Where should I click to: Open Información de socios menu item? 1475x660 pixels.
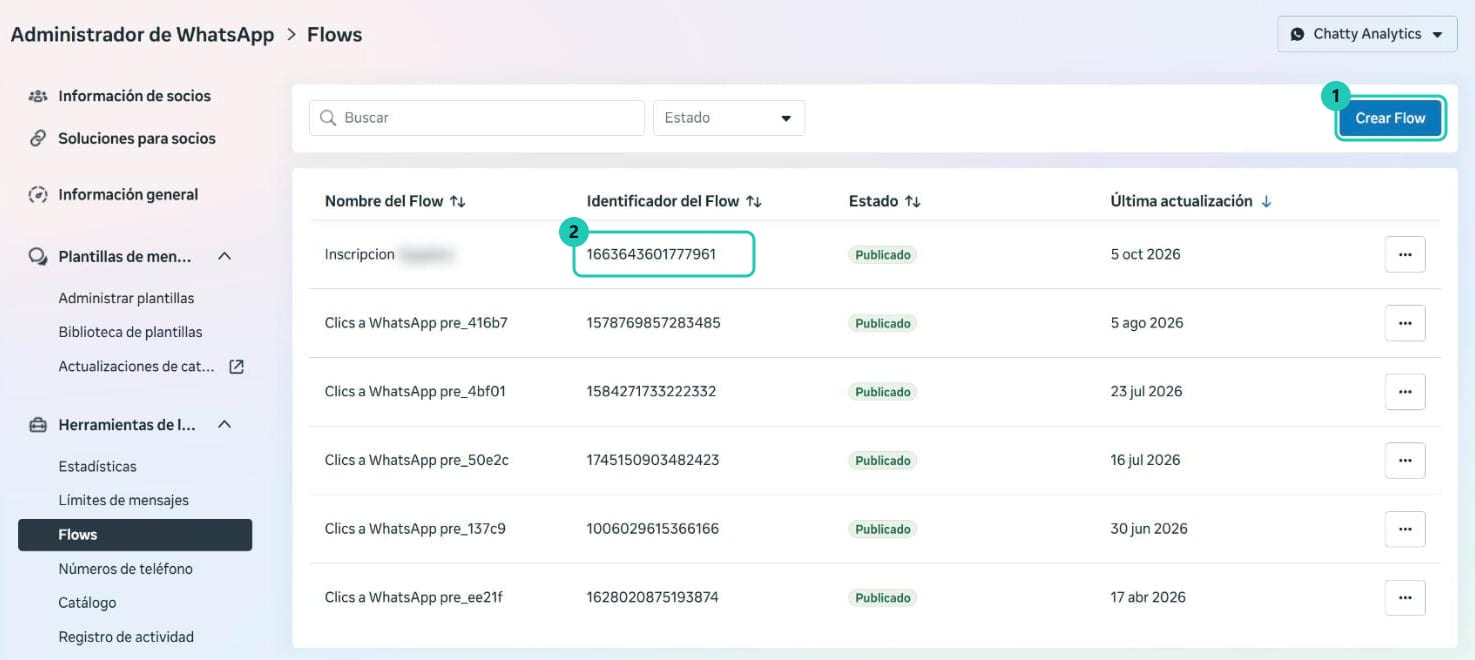click(135, 96)
